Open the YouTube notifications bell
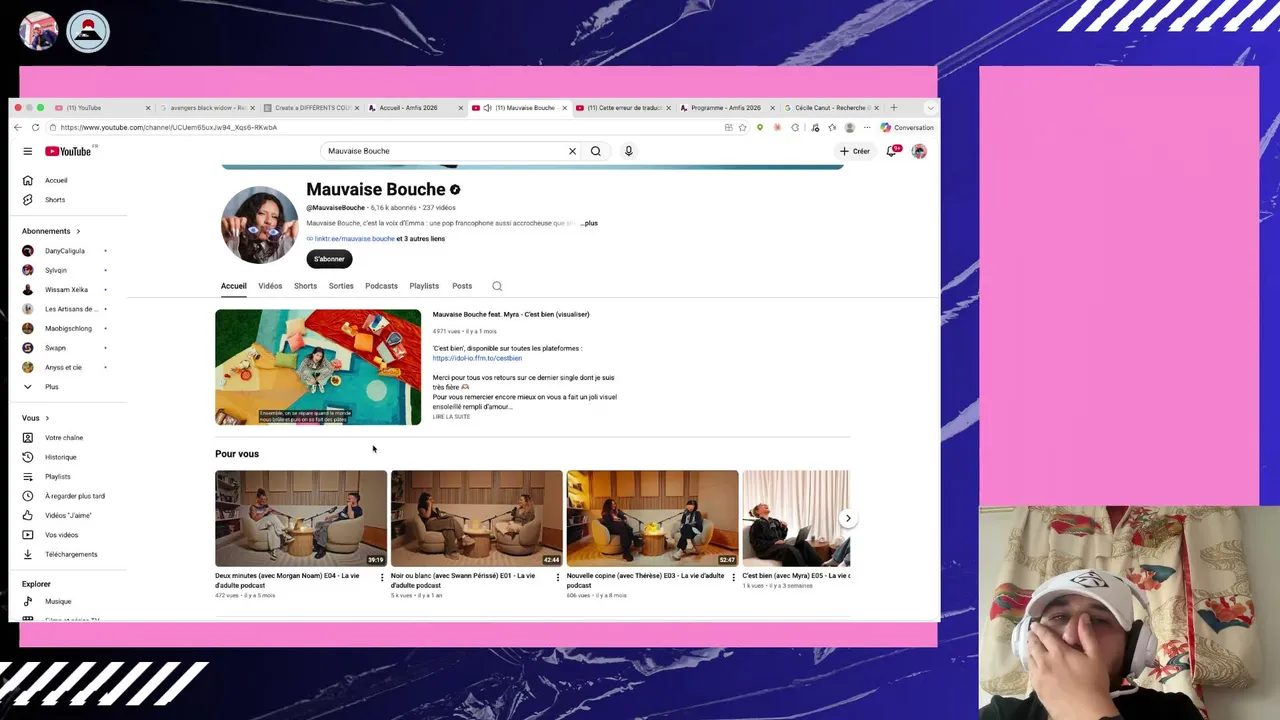 [x=892, y=151]
